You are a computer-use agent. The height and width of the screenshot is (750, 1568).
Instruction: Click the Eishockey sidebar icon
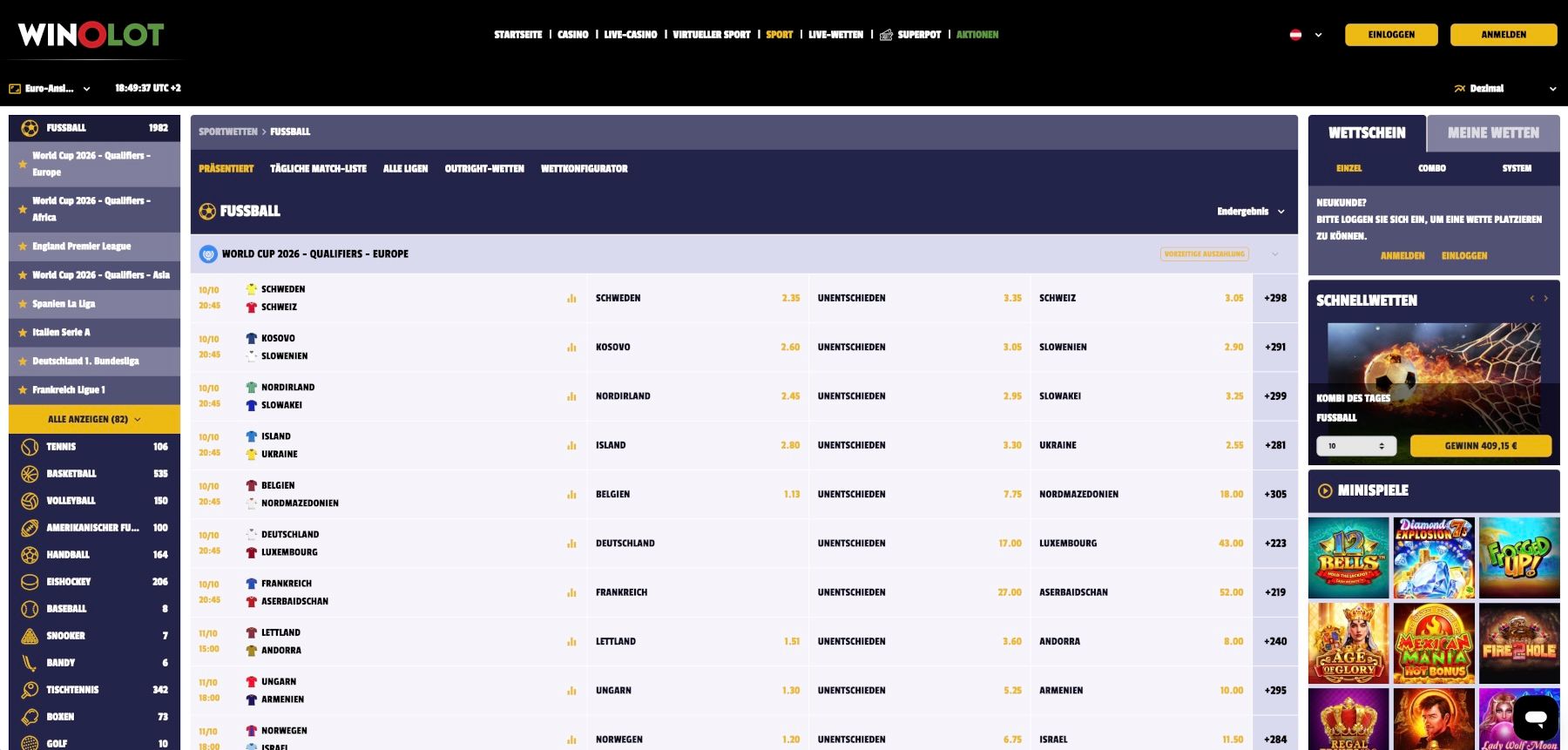(x=30, y=582)
